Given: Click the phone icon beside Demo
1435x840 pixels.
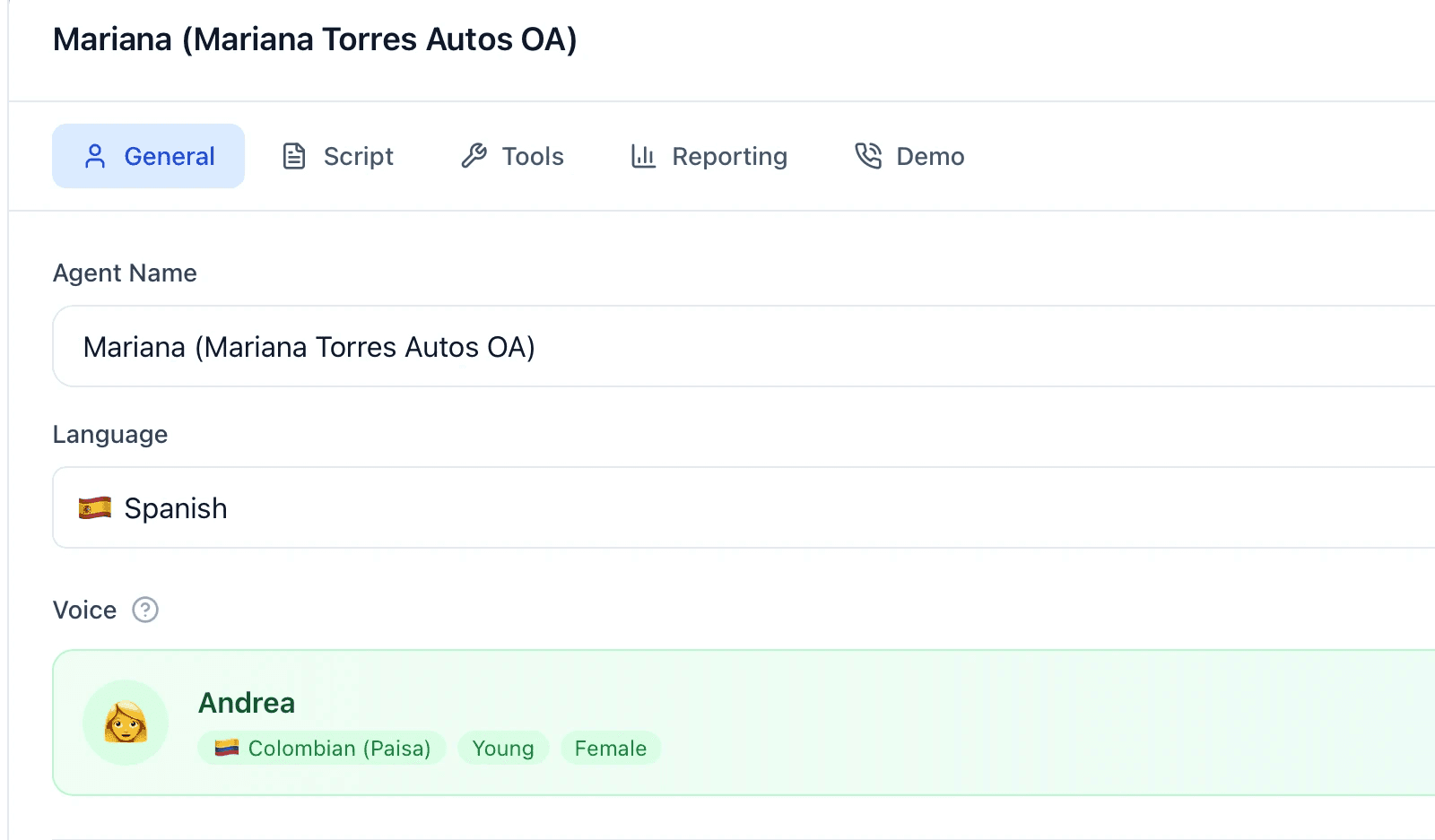Looking at the screenshot, I should click(x=868, y=156).
